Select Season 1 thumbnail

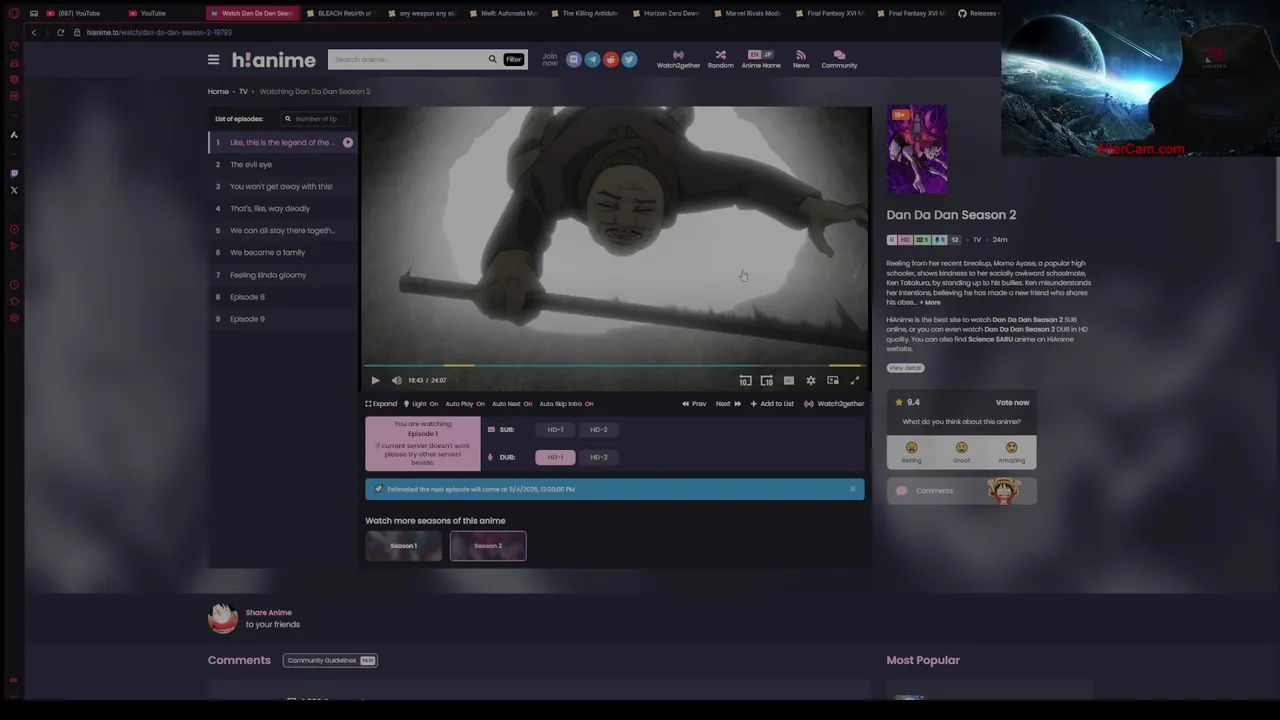pyautogui.click(x=403, y=546)
